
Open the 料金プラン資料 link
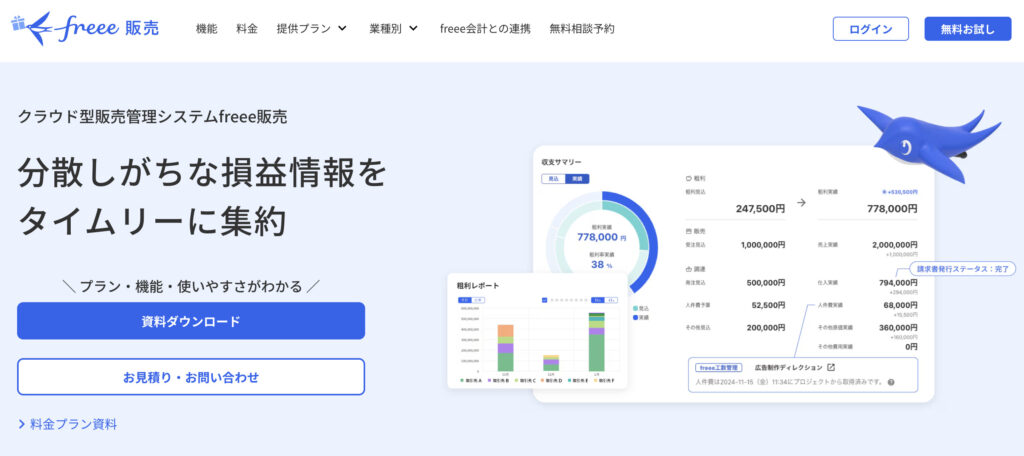68,424
